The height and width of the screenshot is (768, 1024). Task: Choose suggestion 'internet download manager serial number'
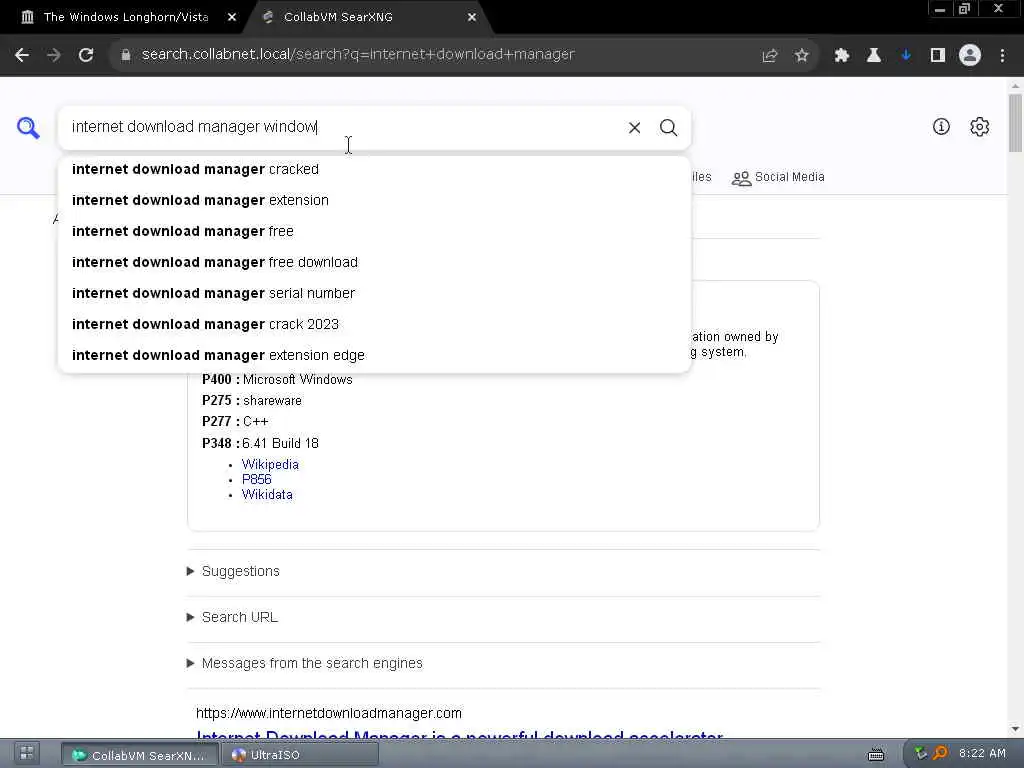374,293
